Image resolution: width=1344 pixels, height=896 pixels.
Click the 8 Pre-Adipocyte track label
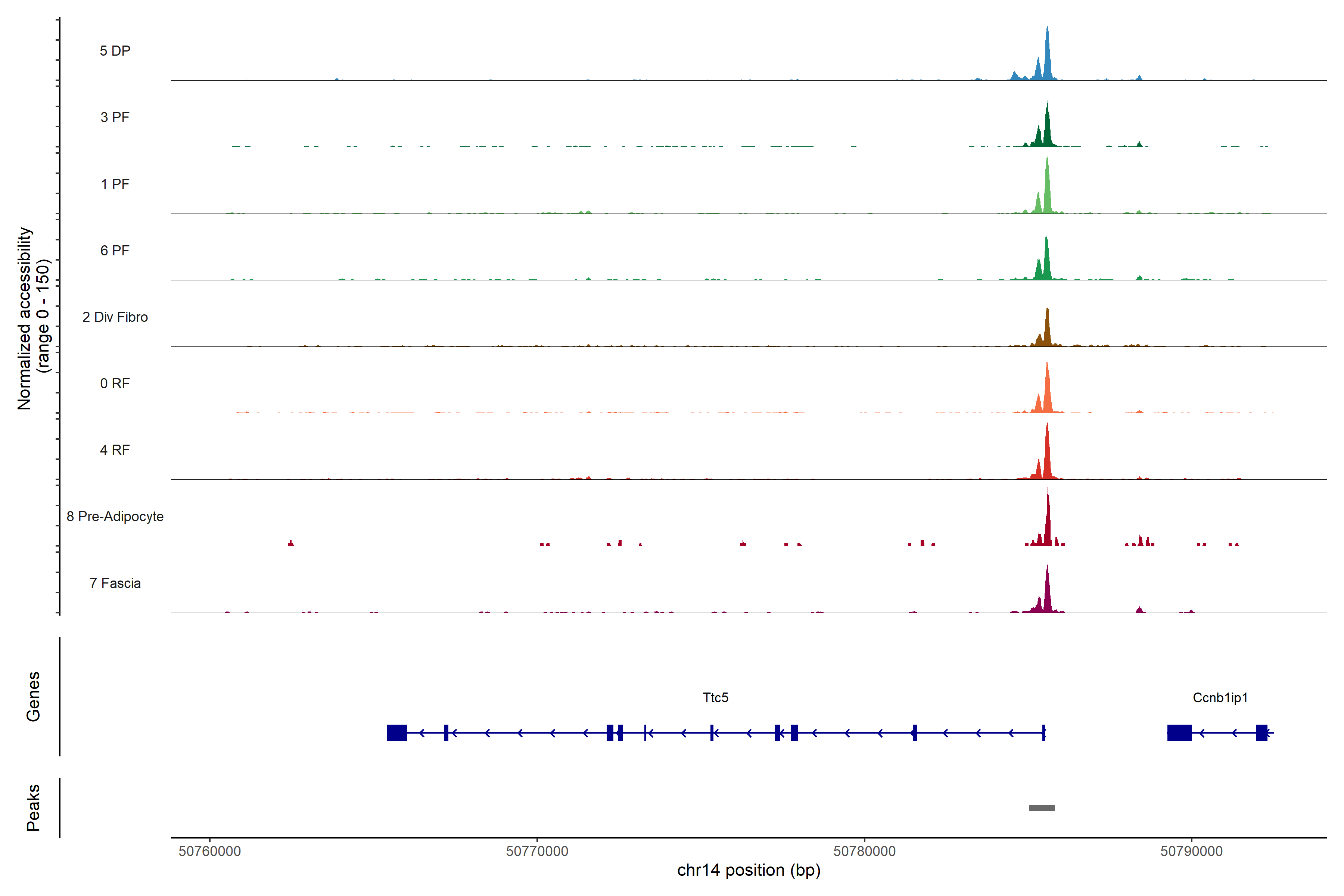click(x=115, y=517)
